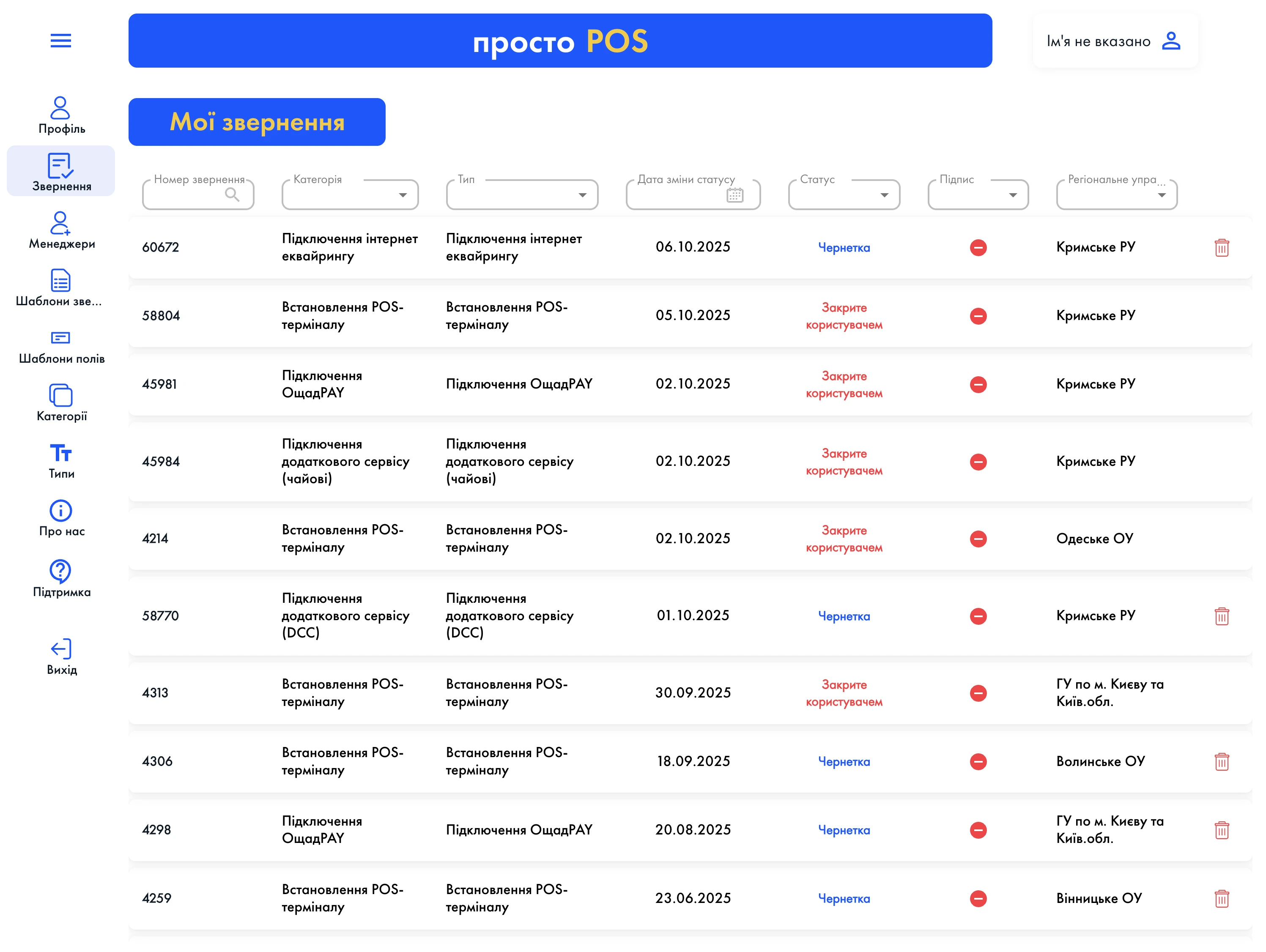The height and width of the screenshot is (952, 1266).
Task: Expand the Категорія filter dropdown
Action: [x=403, y=195]
